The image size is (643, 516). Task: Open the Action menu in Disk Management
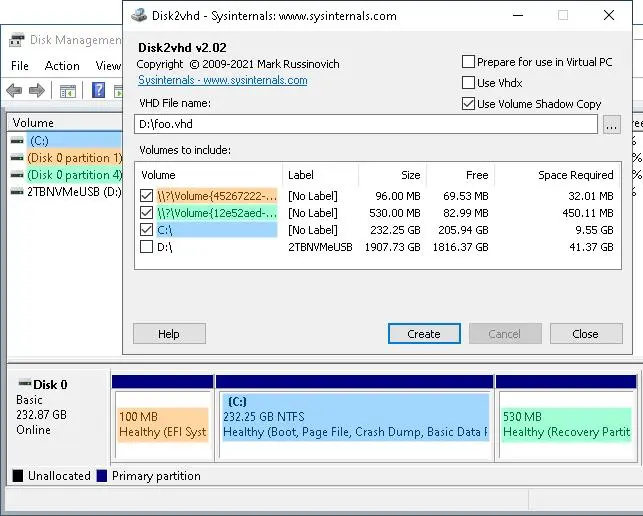62,66
